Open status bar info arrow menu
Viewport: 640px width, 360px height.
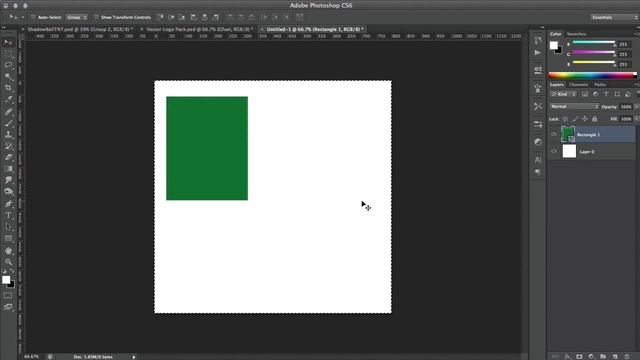(x=133, y=357)
